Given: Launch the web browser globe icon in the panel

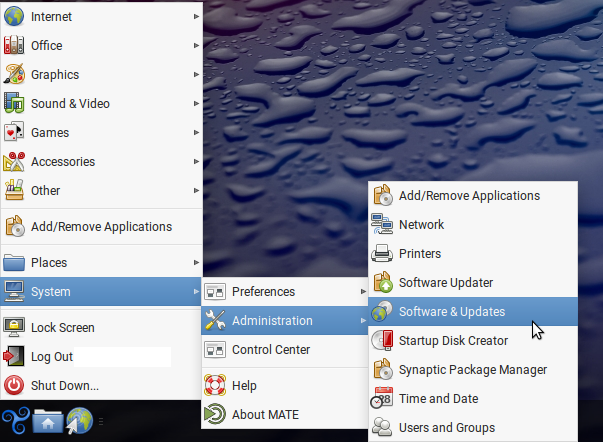Looking at the screenshot, I should pos(78,422).
